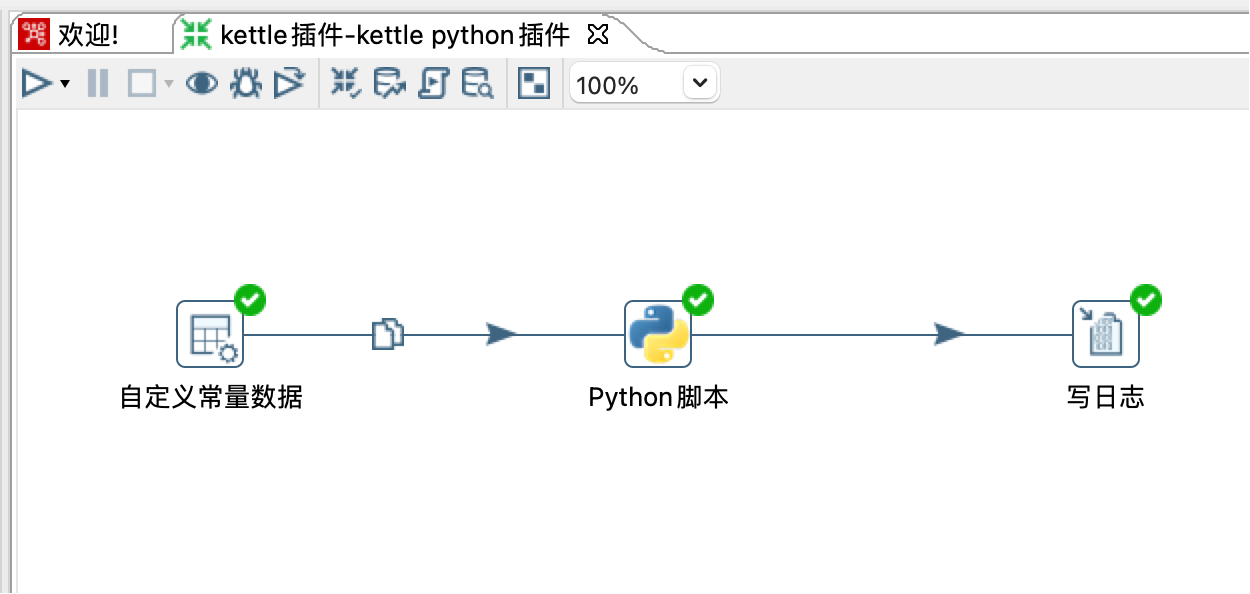Screen dimensions: 1250x594
Task: Run database impact analysis
Action: (389, 84)
